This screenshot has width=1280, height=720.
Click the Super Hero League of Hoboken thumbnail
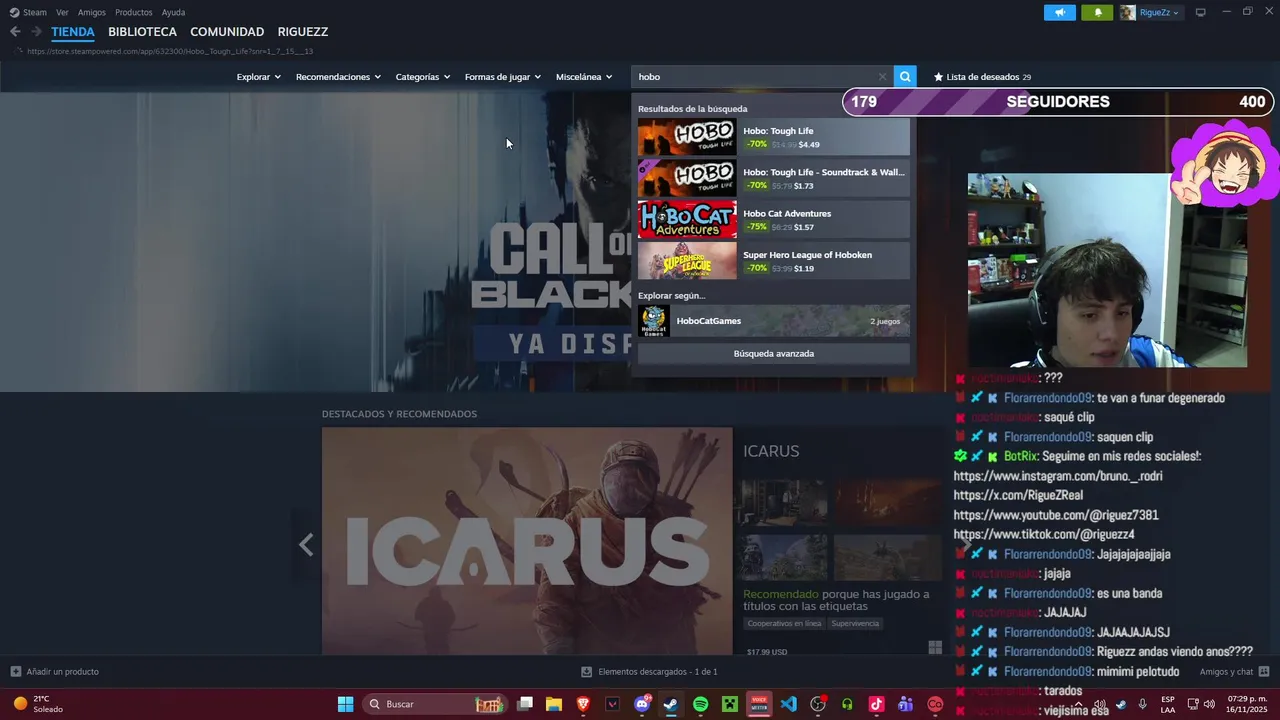pos(687,261)
